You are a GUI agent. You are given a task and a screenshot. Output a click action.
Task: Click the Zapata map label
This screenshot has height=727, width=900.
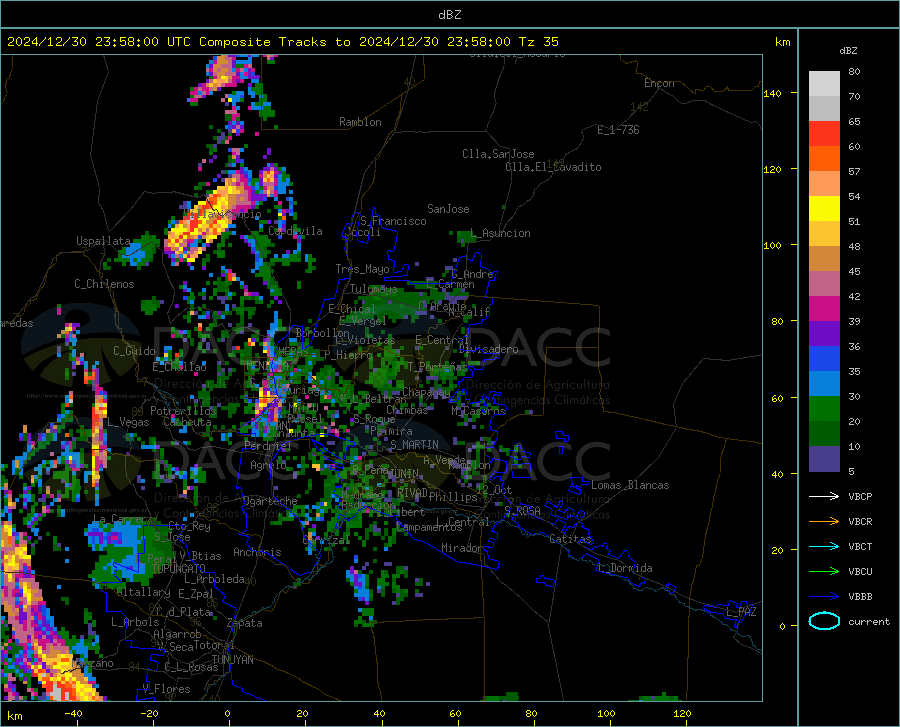coord(245,623)
